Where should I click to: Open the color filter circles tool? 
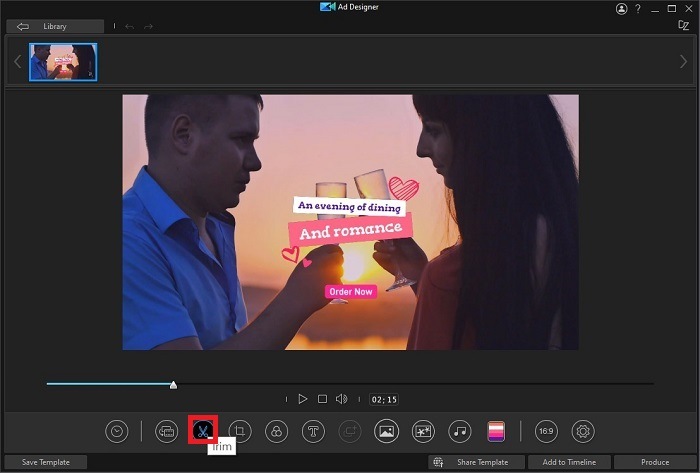point(276,431)
